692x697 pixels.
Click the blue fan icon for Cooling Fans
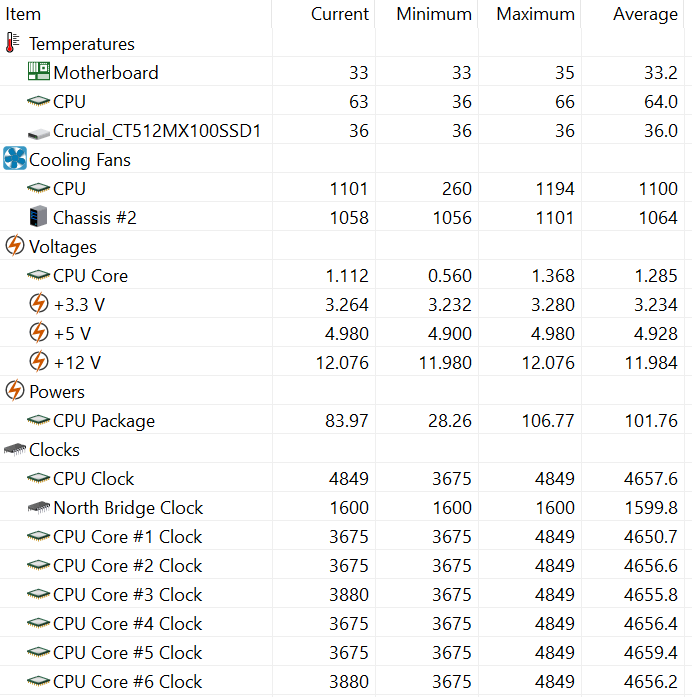pyautogui.click(x=15, y=158)
